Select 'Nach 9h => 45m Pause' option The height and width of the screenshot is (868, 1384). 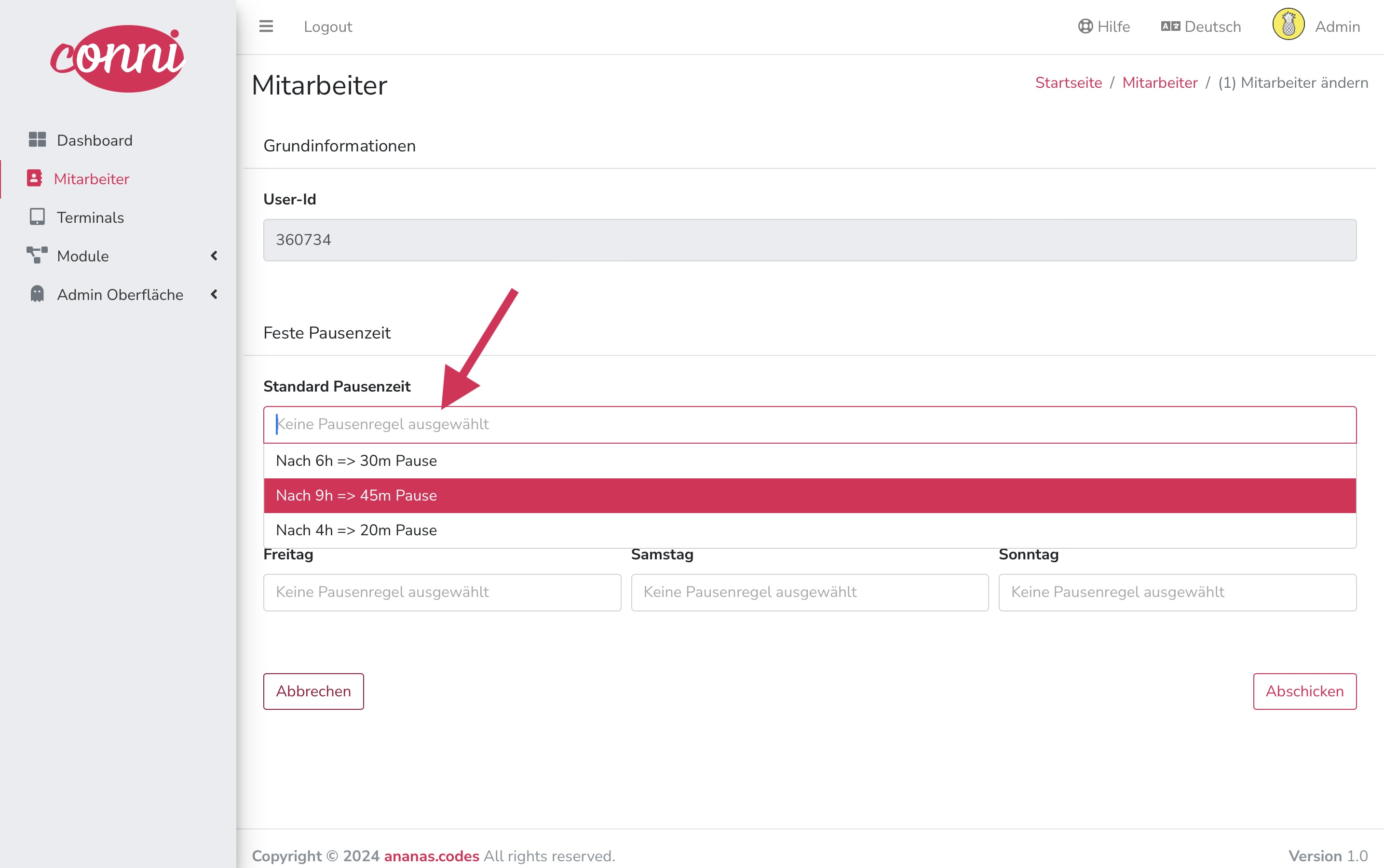(x=809, y=495)
